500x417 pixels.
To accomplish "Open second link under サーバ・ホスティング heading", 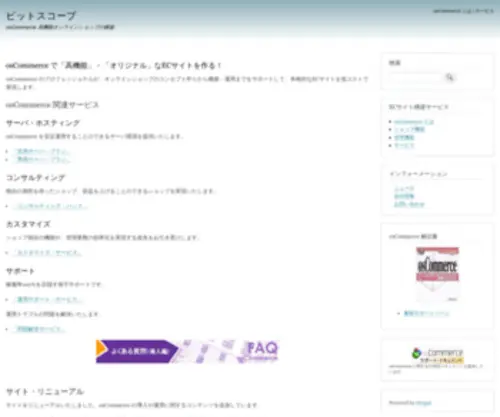I will (x=42, y=160).
